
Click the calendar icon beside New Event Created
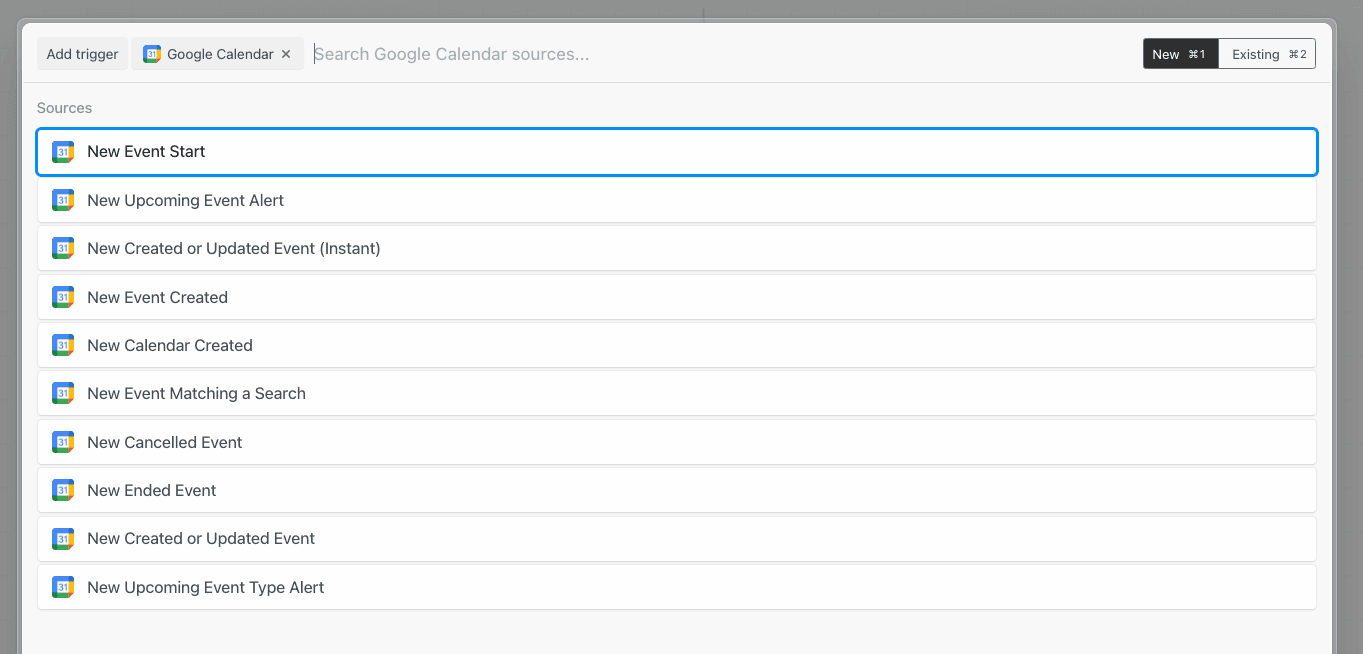click(x=63, y=297)
